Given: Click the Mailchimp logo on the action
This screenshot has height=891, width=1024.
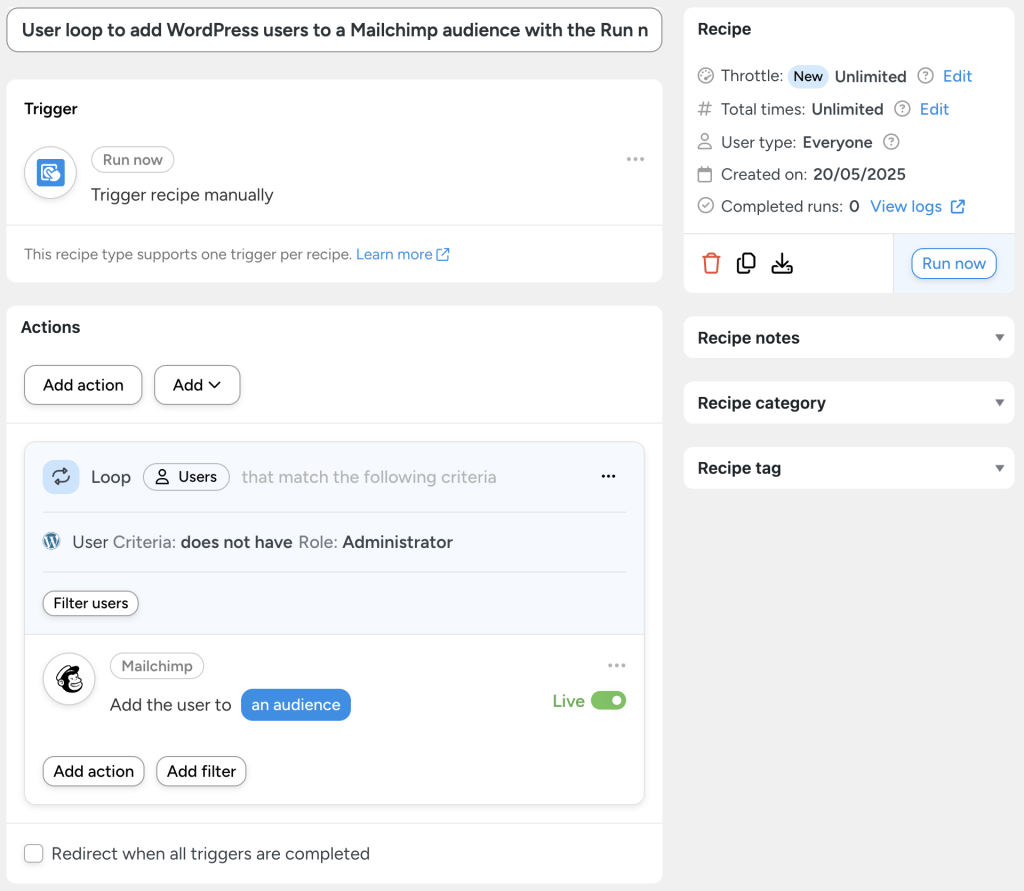Looking at the screenshot, I should tap(68, 679).
